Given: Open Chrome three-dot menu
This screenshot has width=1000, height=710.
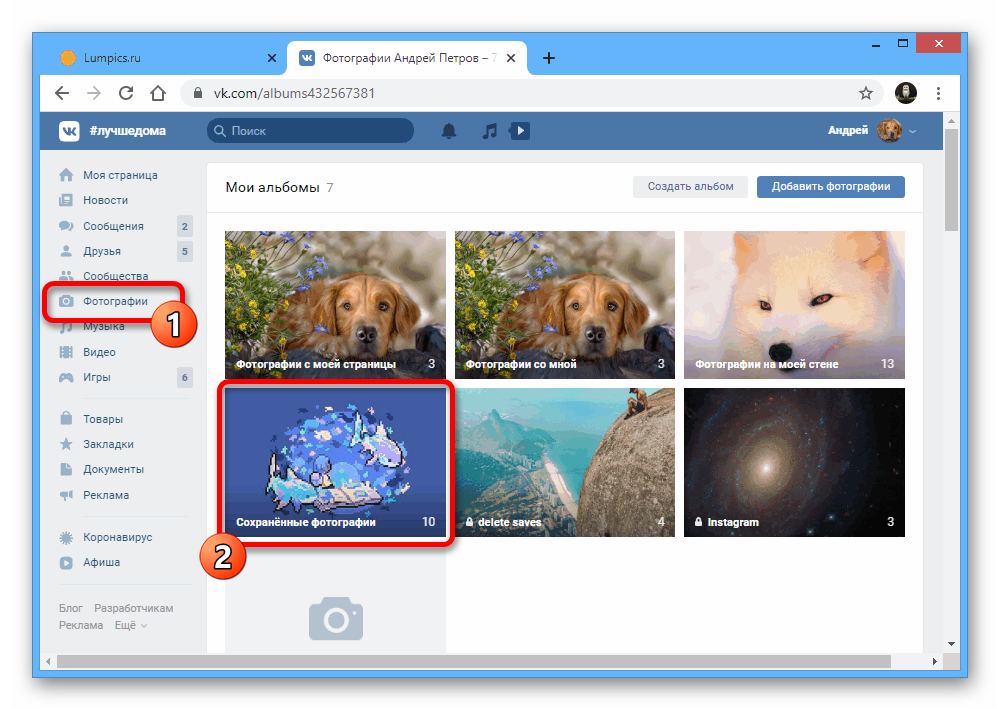Looking at the screenshot, I should pos(938,93).
